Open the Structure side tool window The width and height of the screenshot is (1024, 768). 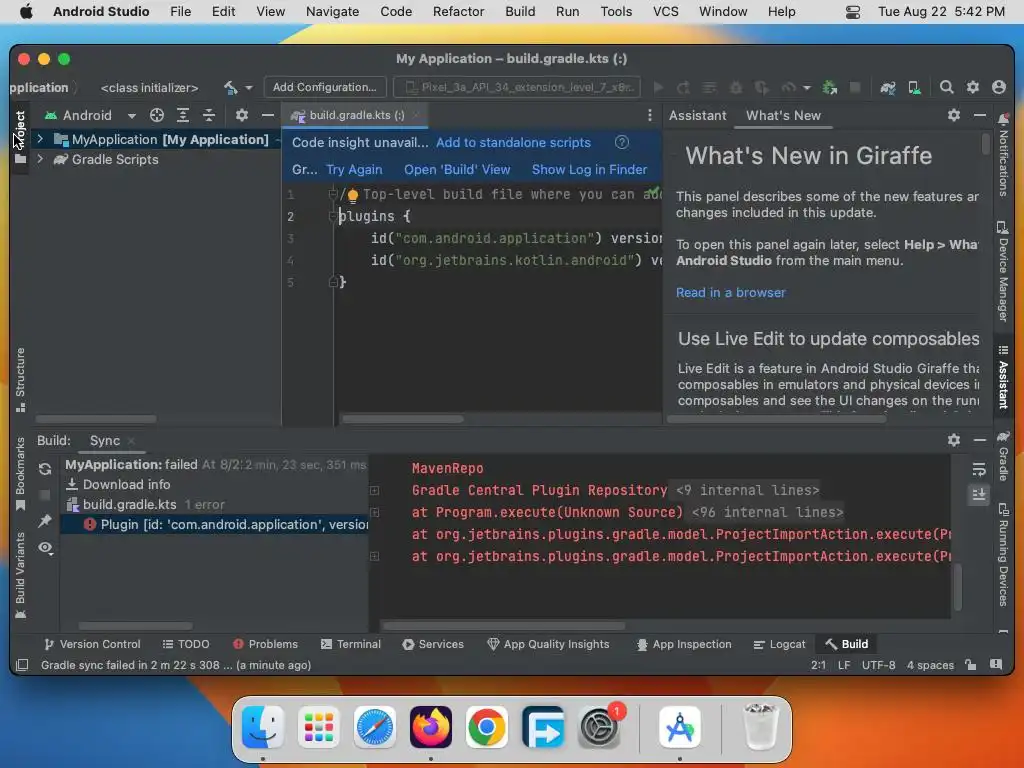tap(20, 380)
